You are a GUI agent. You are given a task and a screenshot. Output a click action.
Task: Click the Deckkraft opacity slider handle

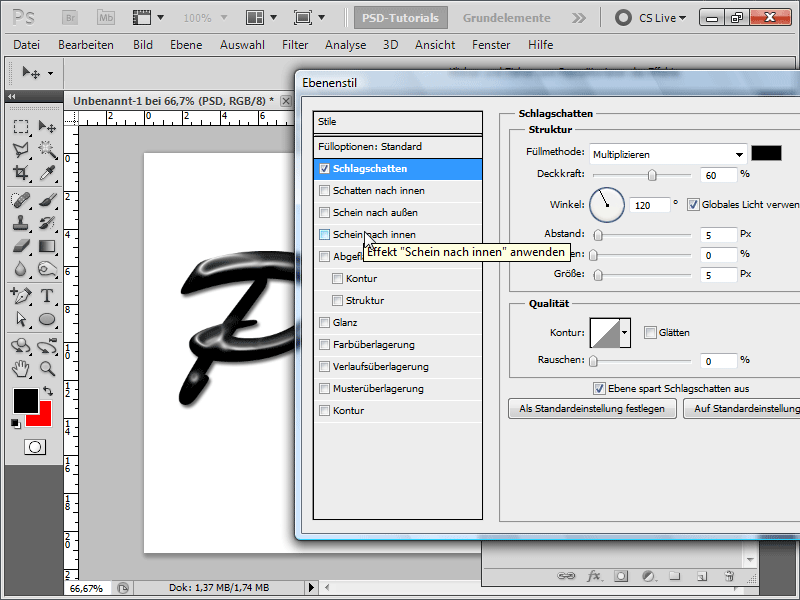652,175
